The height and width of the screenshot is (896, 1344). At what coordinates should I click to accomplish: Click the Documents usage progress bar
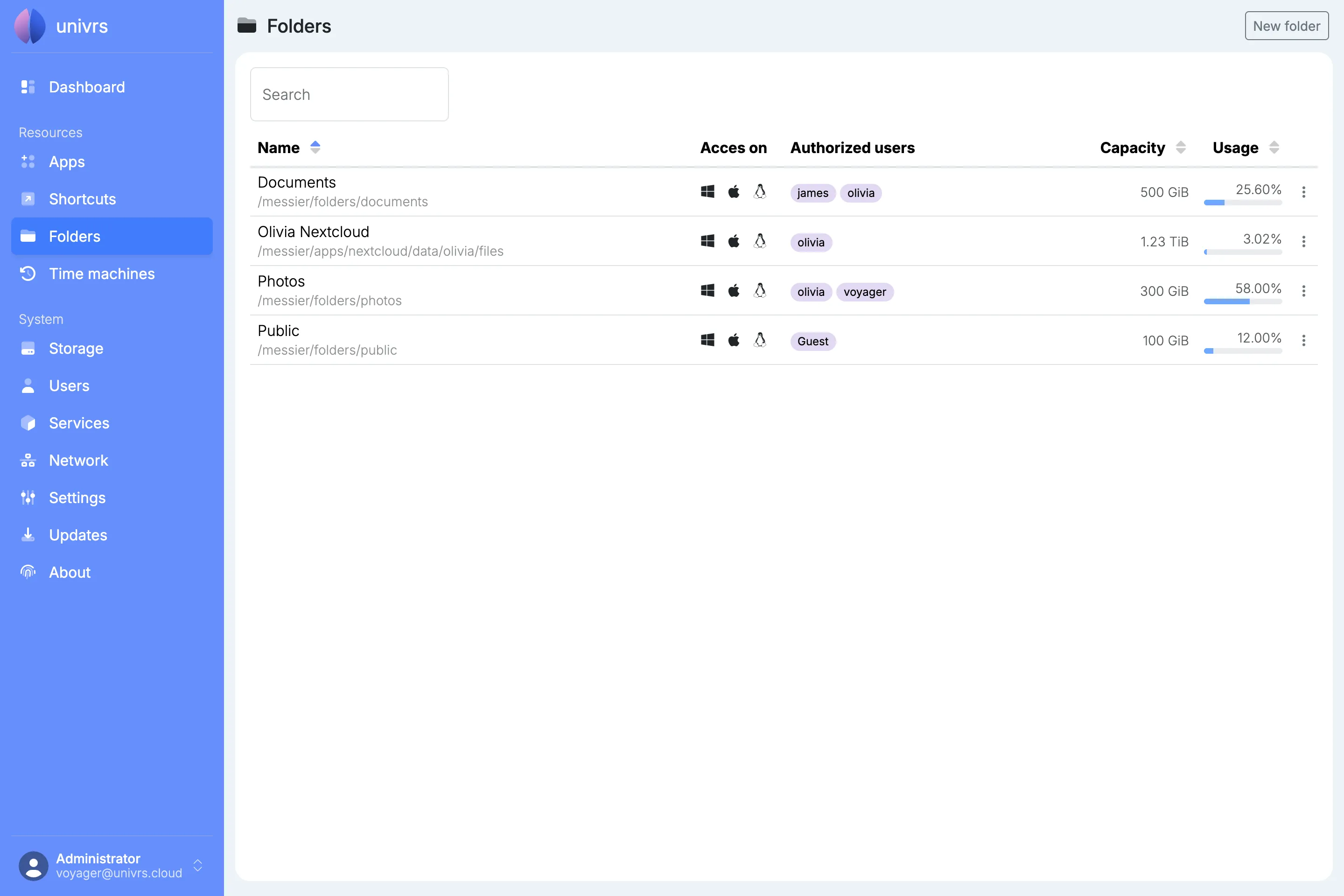tap(1243, 203)
